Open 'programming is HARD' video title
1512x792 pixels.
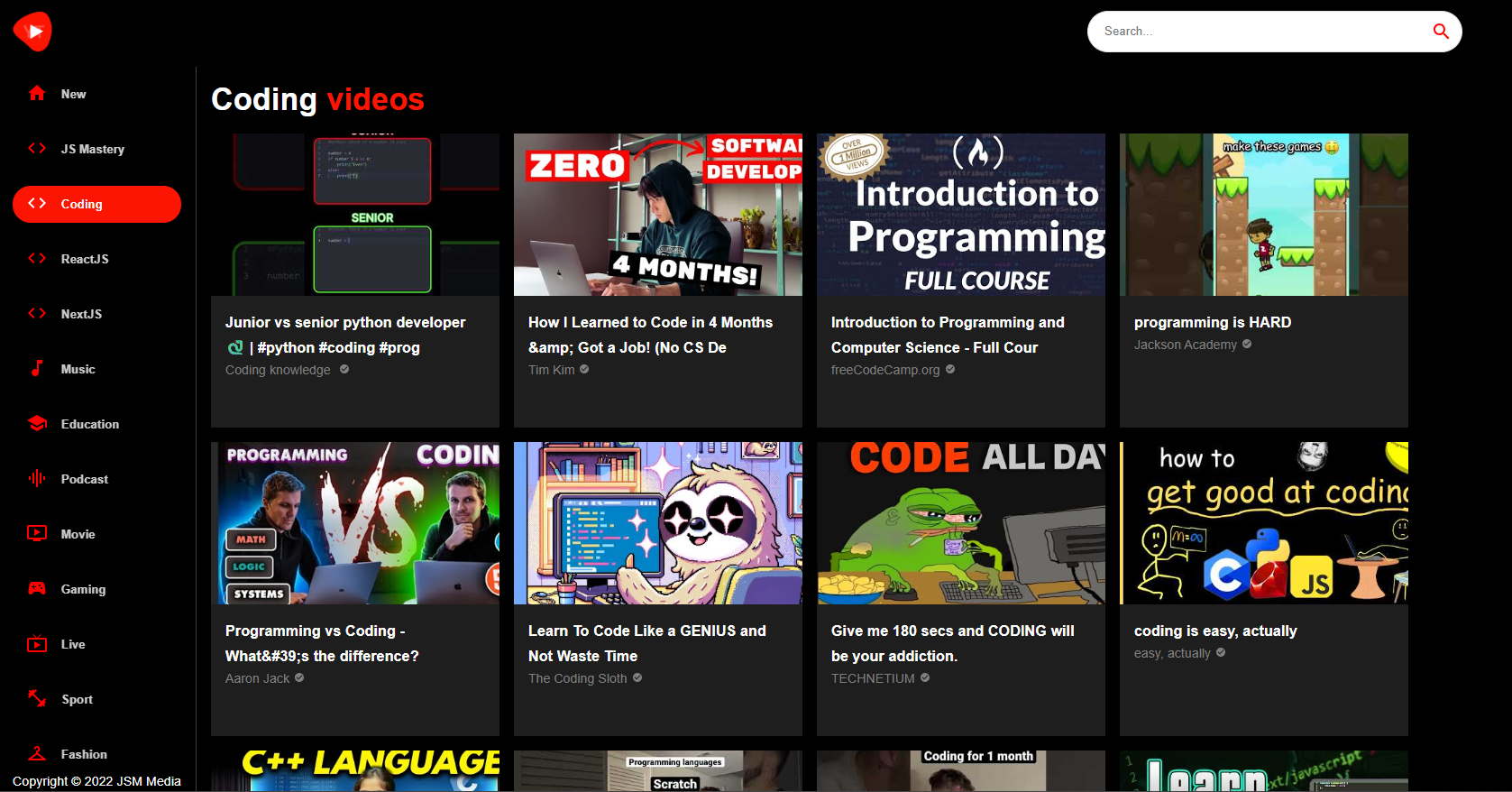click(1212, 322)
